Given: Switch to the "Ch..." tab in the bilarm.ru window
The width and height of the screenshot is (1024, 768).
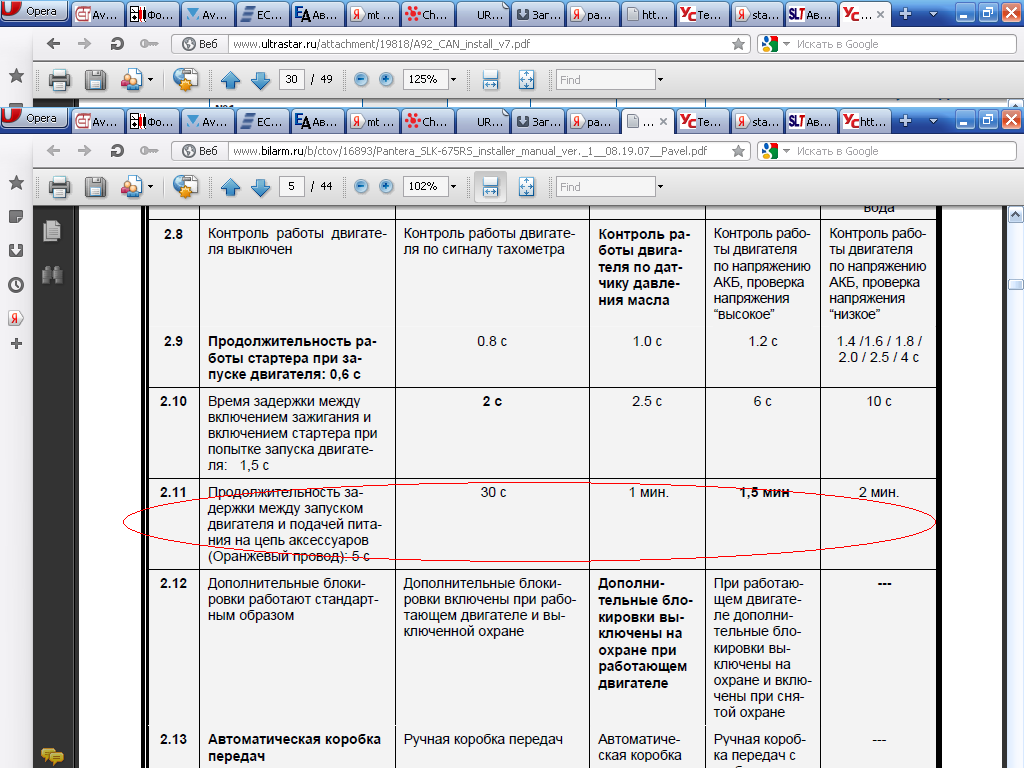Looking at the screenshot, I should click(427, 121).
